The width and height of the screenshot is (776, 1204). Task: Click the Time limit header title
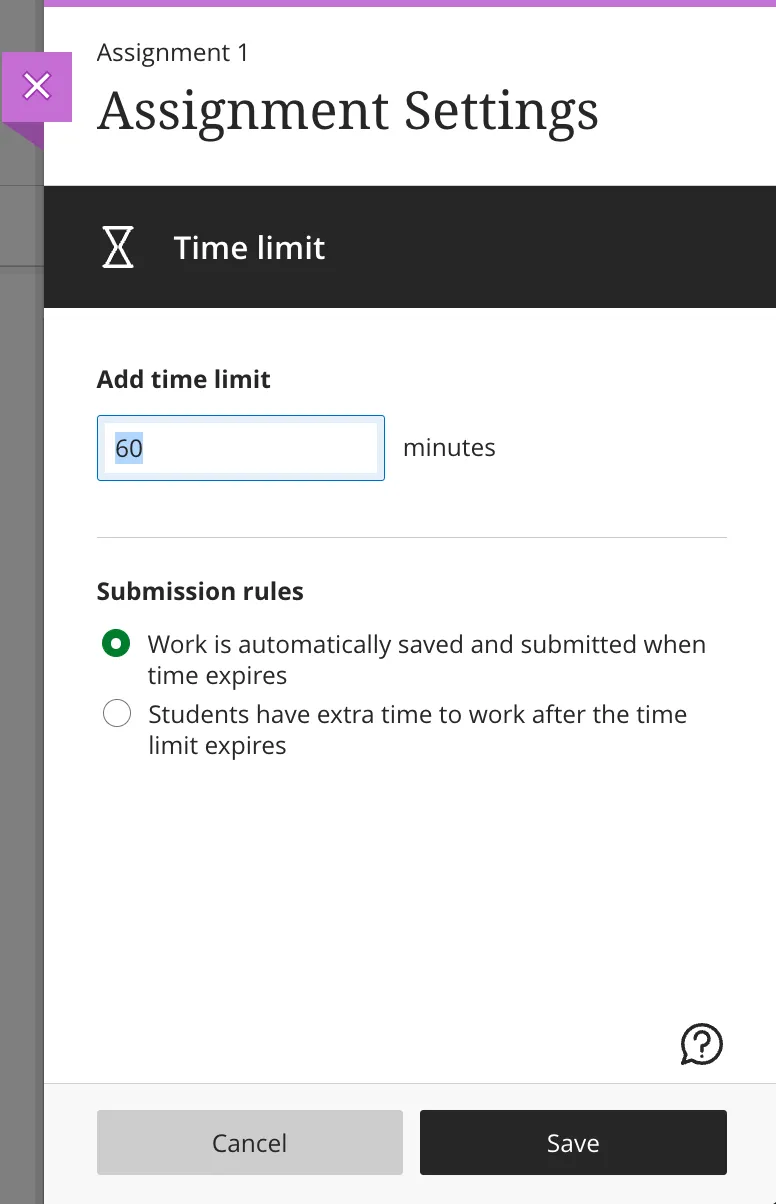click(249, 248)
